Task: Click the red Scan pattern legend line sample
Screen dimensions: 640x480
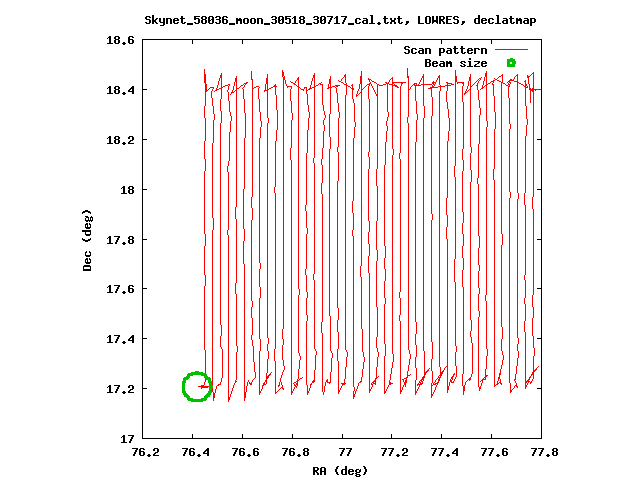Action: [x=511, y=50]
